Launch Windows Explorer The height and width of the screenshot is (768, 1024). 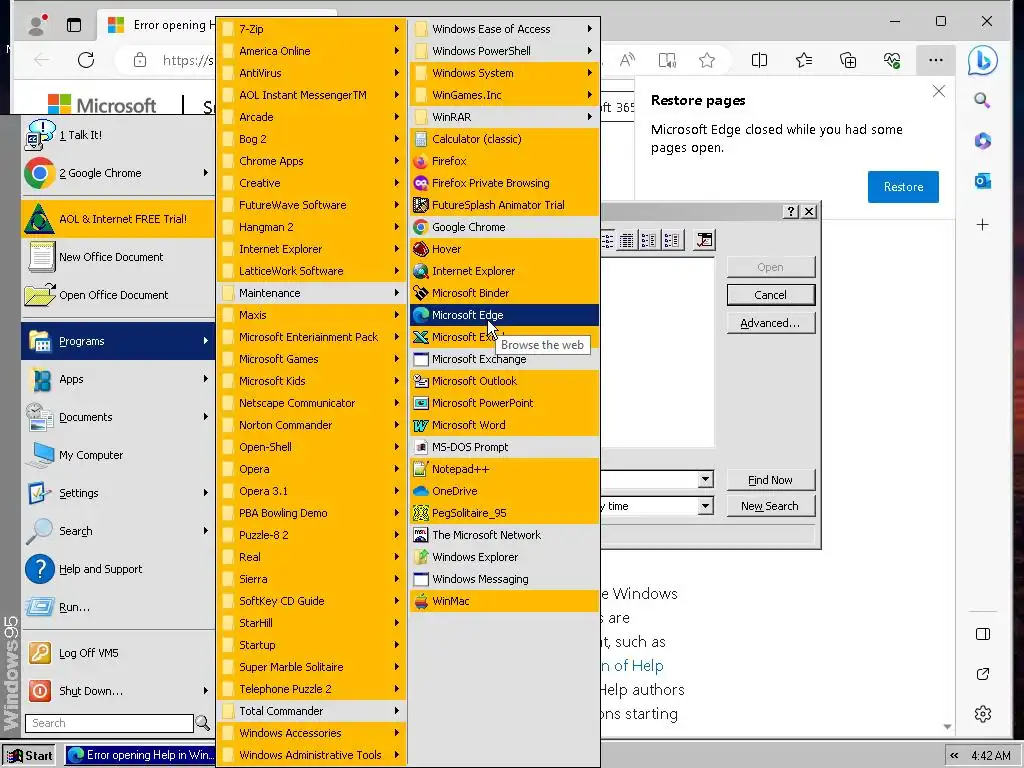coord(504,557)
